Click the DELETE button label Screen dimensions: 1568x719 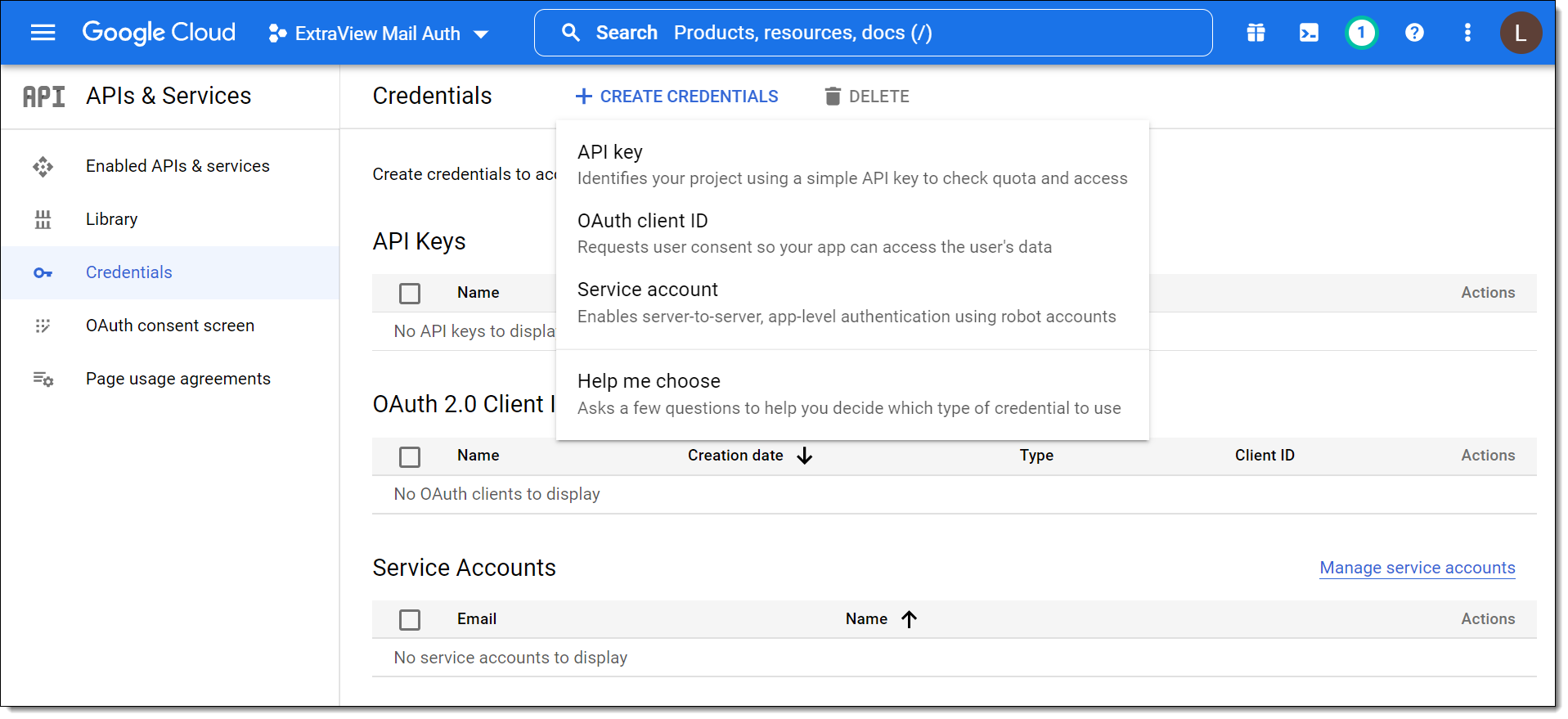pos(878,97)
